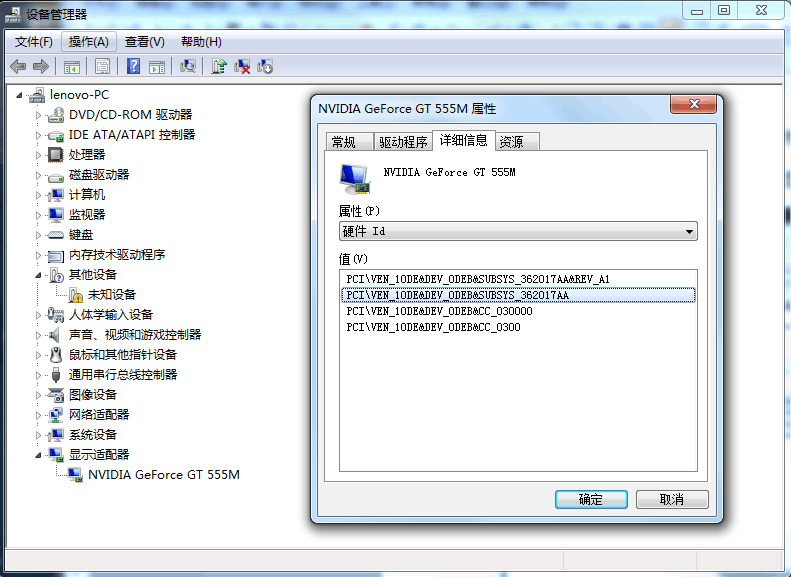Select the 系统设备 tree item
791x577 pixels.
pos(93,435)
